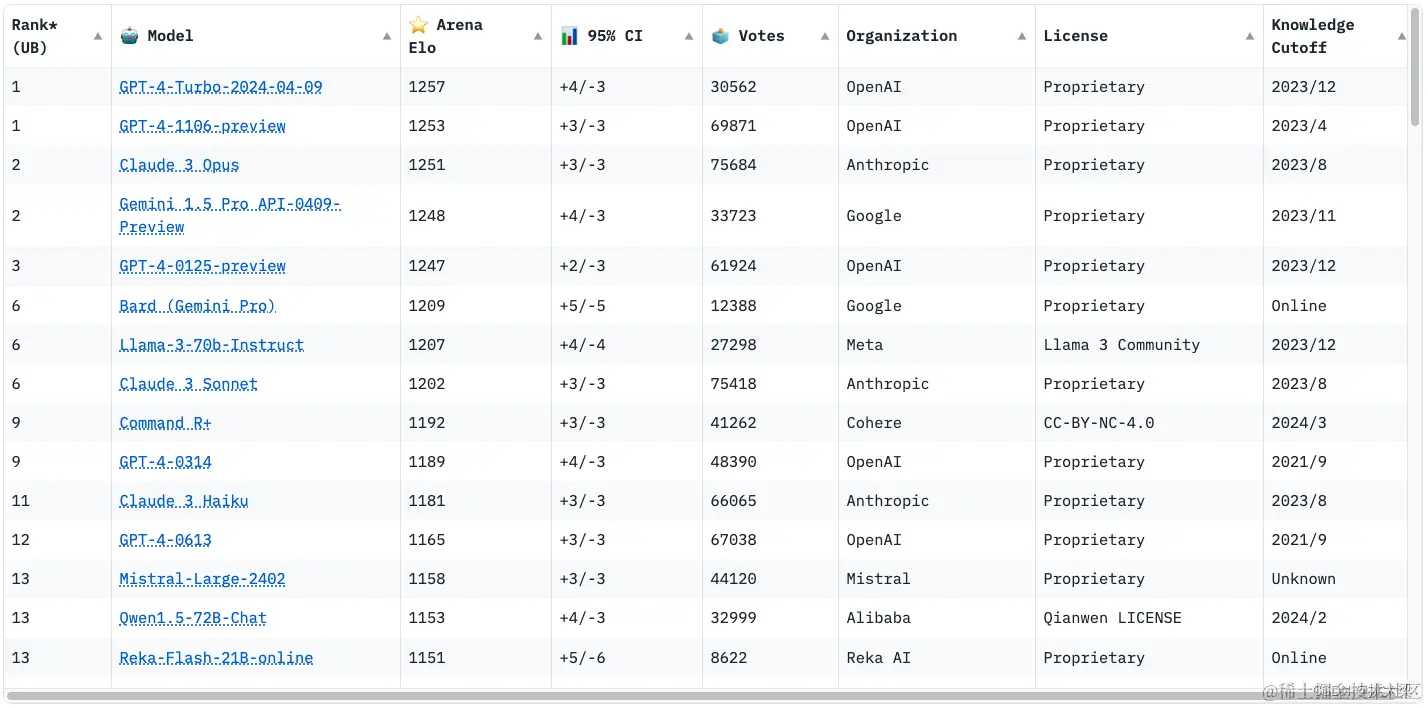Sort table by Organization column arrow
This screenshot has width=1428, height=708.
point(1022,36)
